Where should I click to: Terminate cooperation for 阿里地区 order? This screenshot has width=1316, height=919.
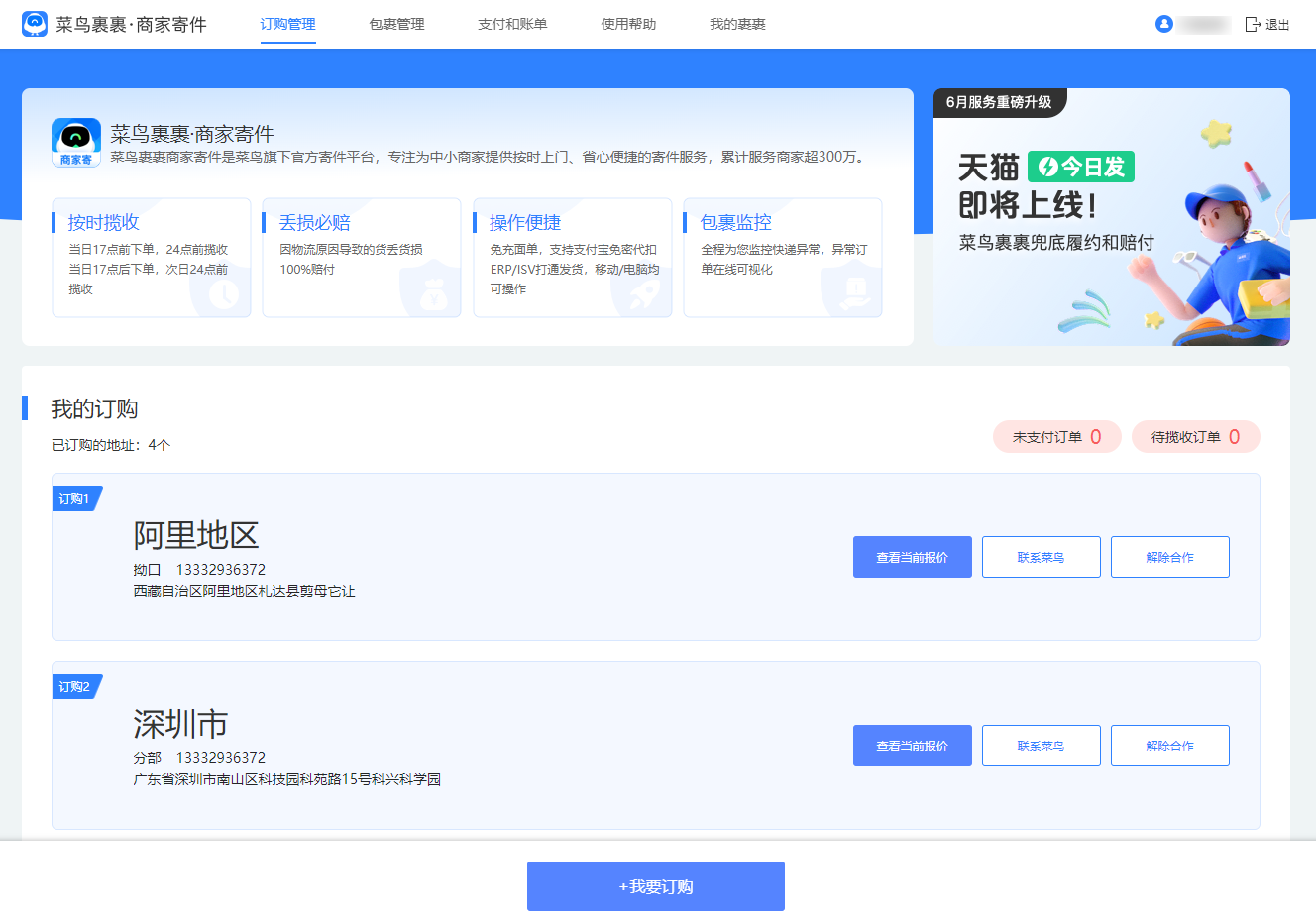(1170, 557)
